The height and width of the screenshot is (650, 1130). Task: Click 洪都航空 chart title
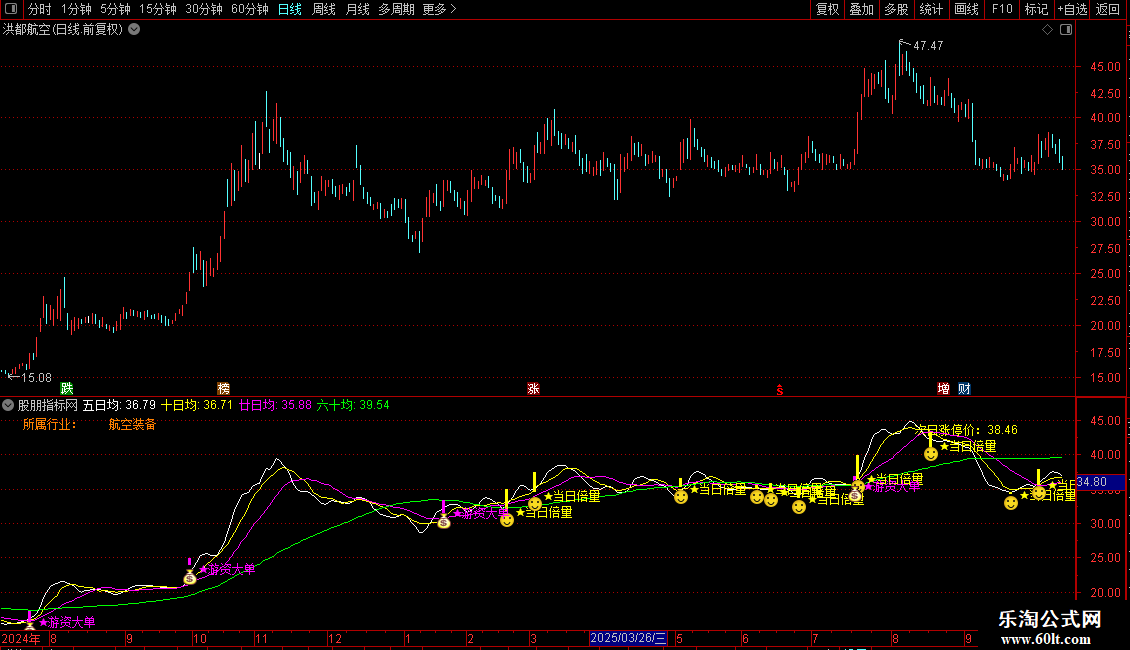pyautogui.click(x=63, y=30)
